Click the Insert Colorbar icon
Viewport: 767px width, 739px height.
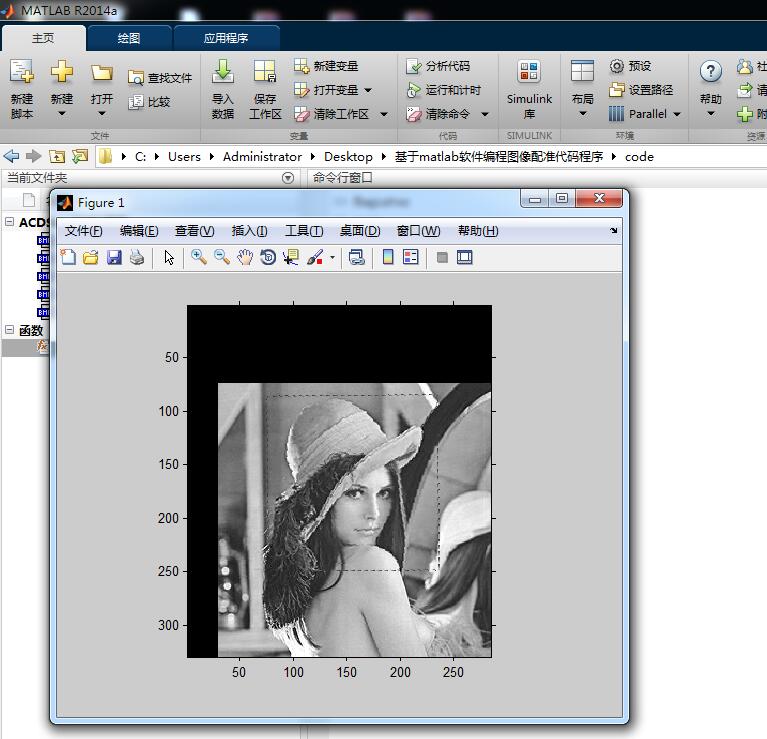pyautogui.click(x=388, y=257)
